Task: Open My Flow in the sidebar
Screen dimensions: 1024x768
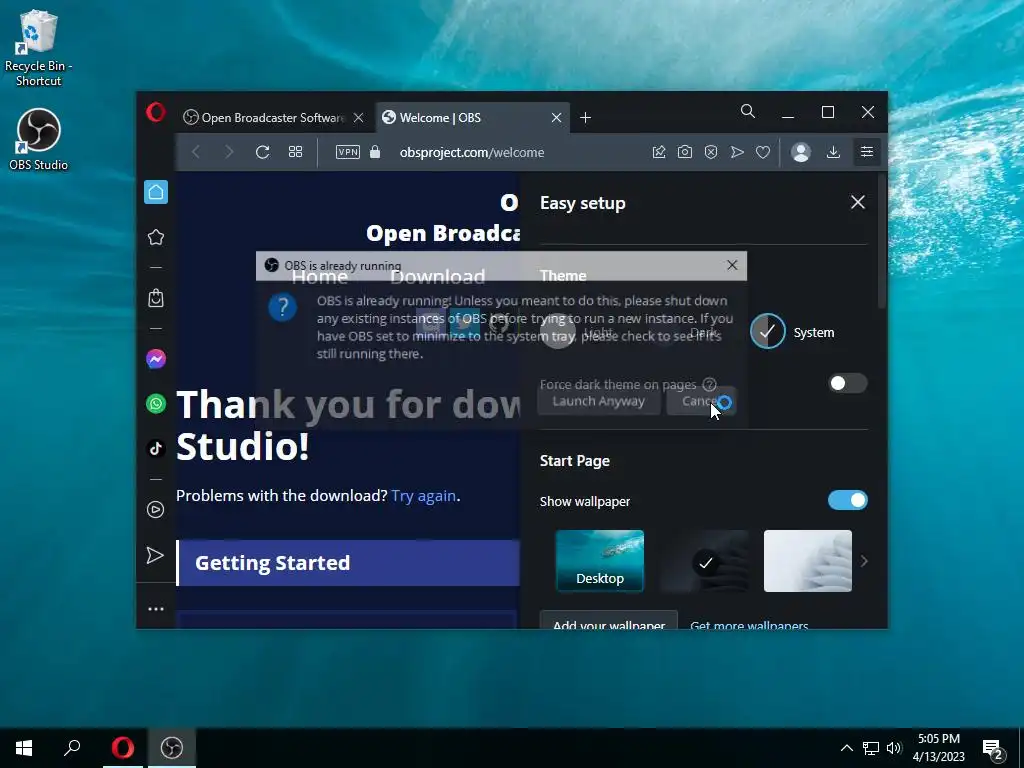Action: coord(155,555)
